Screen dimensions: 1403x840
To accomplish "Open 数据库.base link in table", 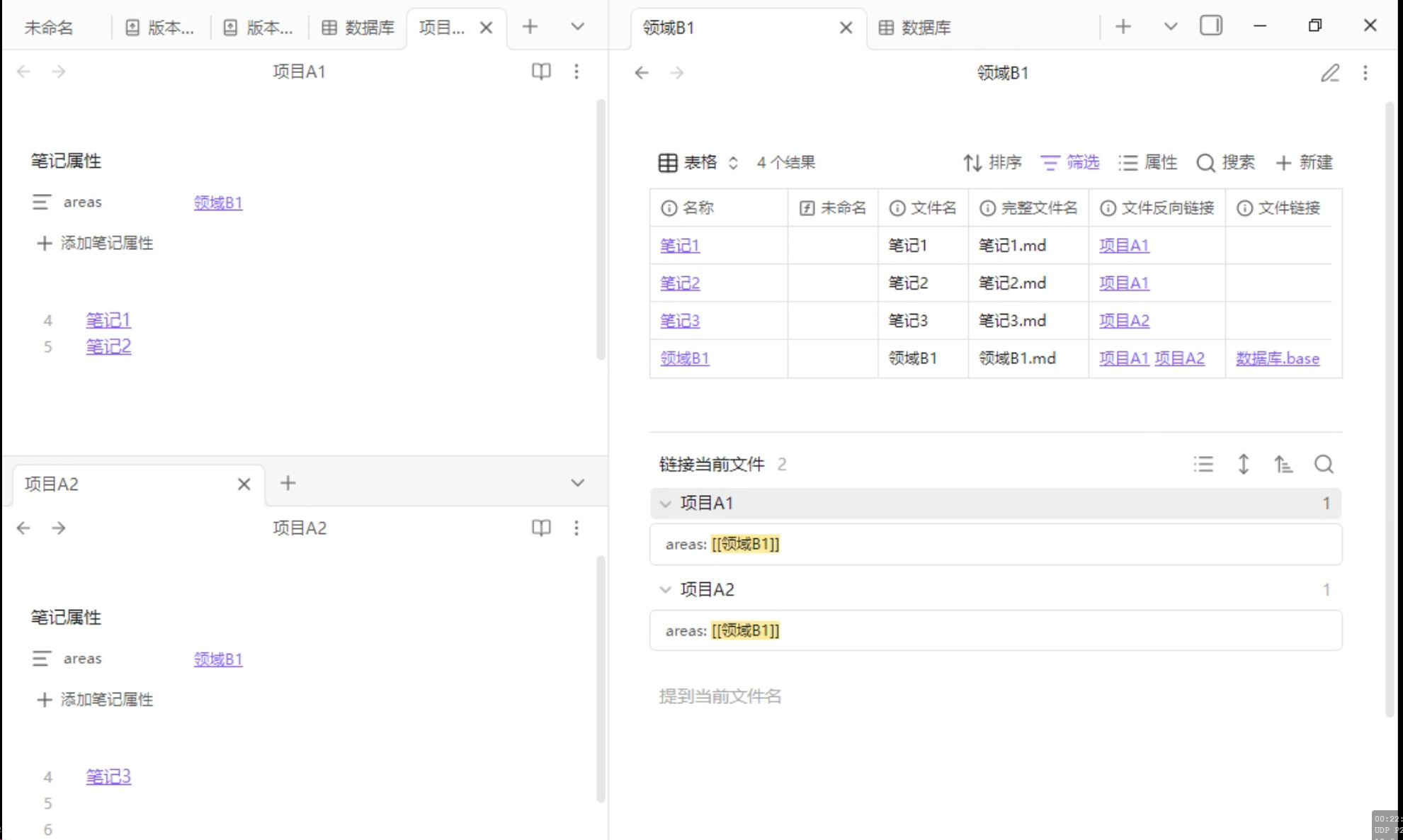I will (1278, 358).
